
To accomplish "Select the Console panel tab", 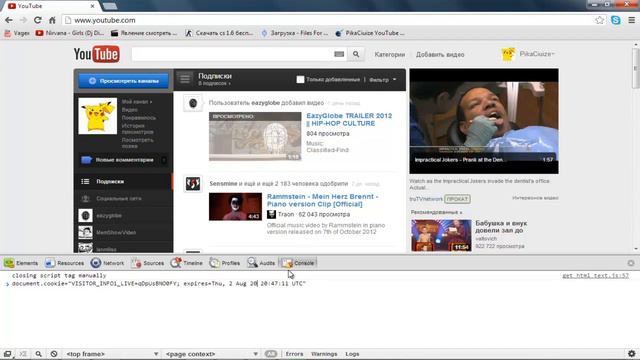I will coord(298,263).
